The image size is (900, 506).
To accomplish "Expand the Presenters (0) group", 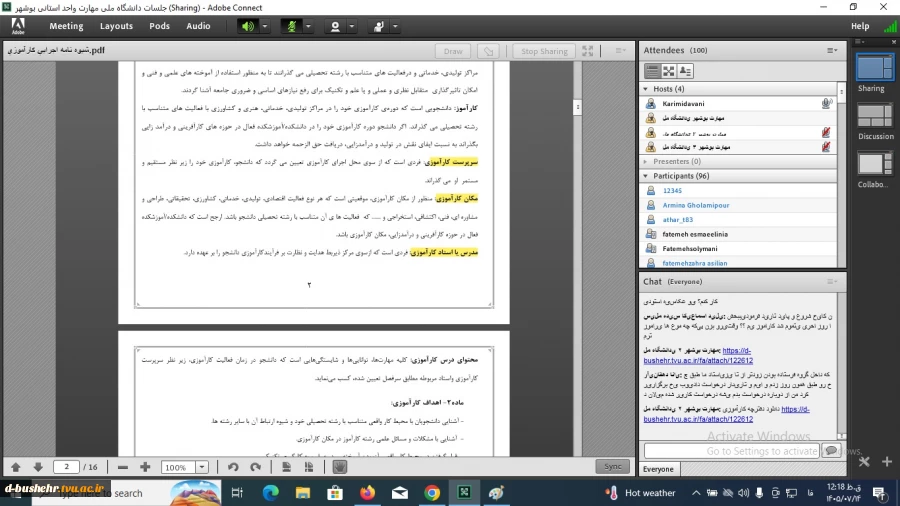I will coord(646,162).
